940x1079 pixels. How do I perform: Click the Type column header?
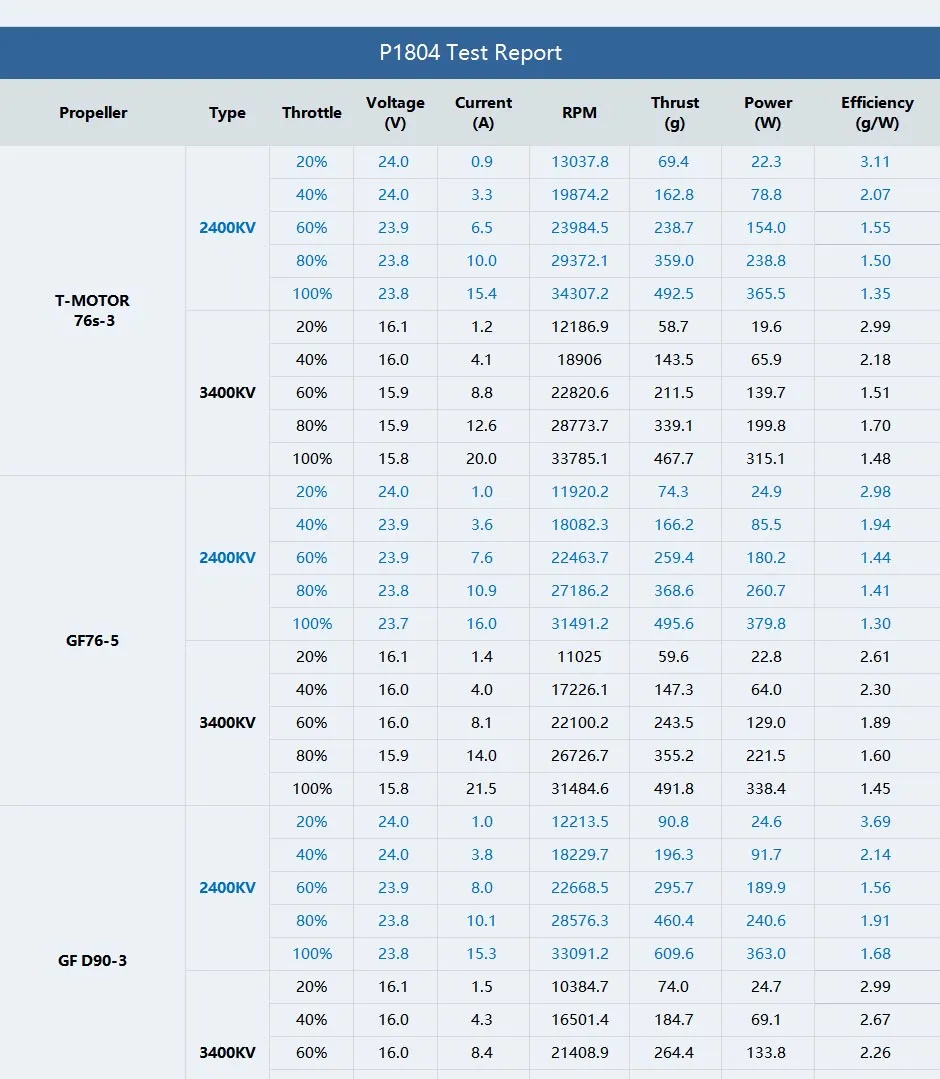(x=227, y=113)
